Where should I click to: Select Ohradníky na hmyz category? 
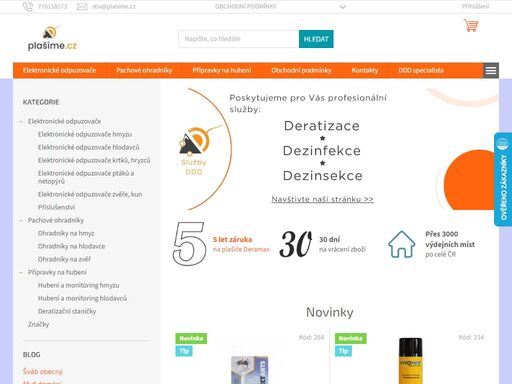coord(66,233)
